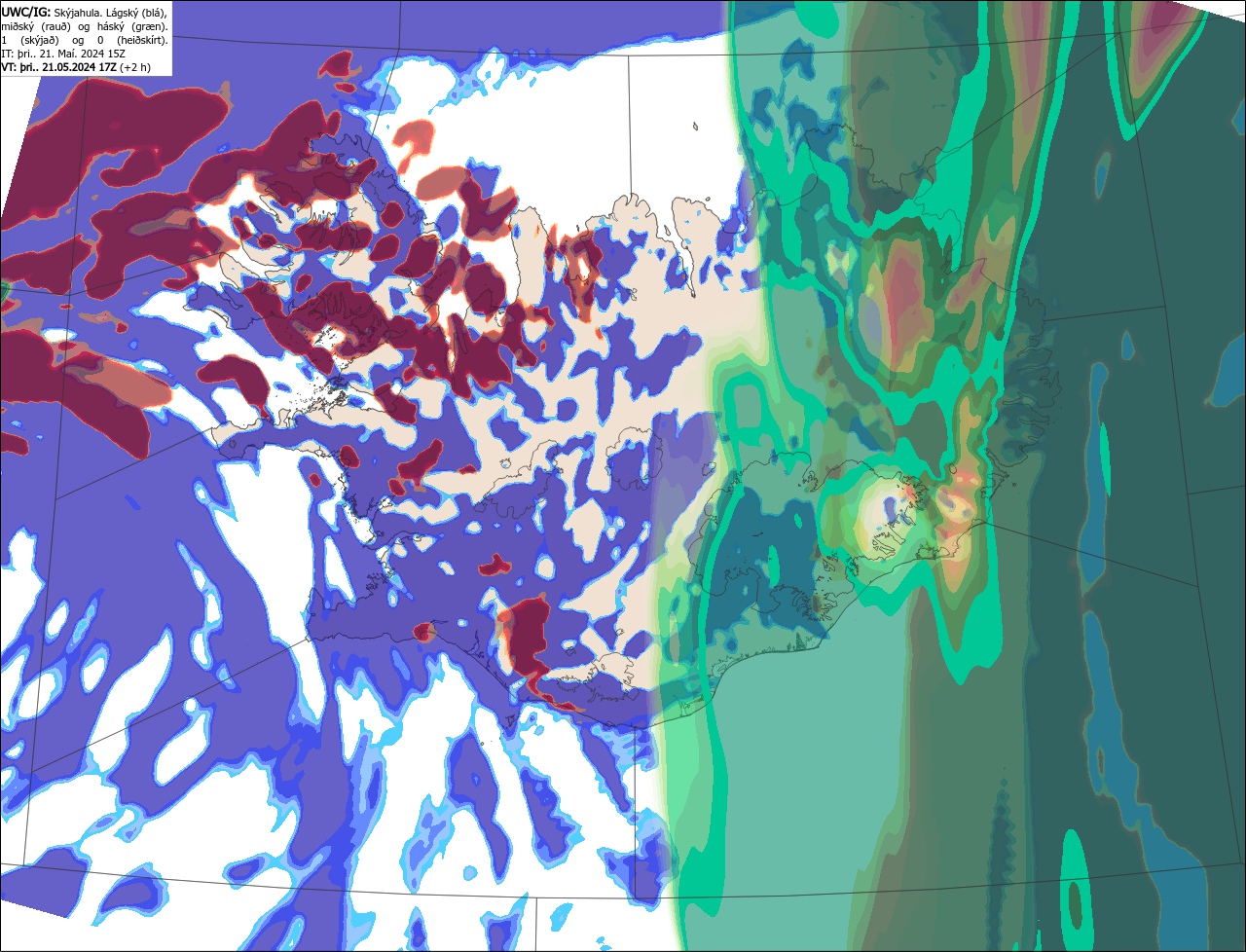Click the "1 (skýjað)" value text
1246x952 pixels.
30,41
